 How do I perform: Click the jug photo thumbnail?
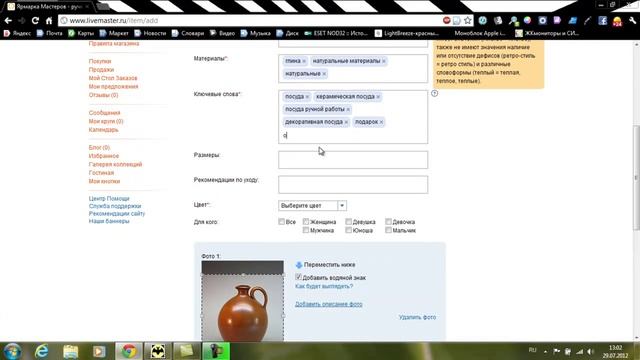pyautogui.click(x=242, y=301)
